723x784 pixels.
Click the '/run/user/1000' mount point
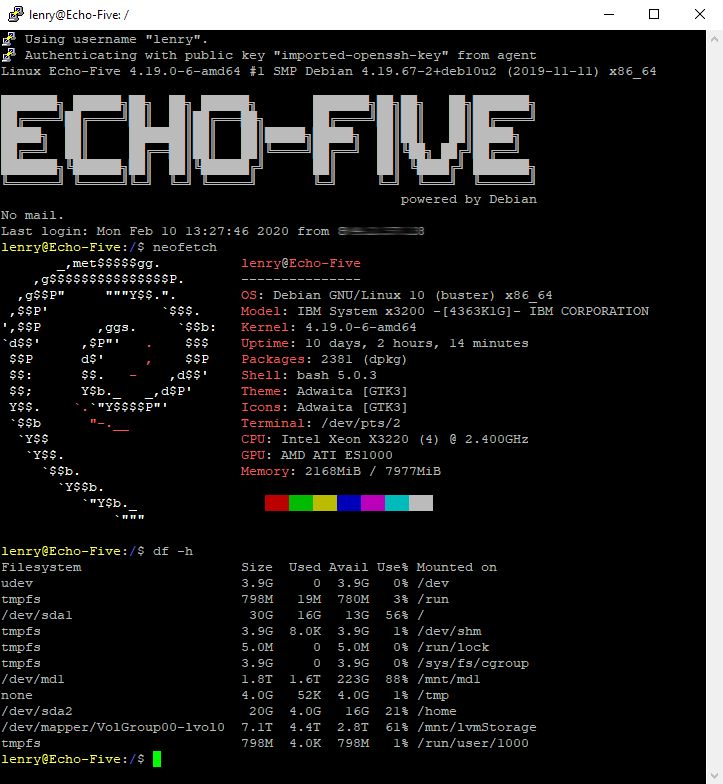(x=473, y=743)
